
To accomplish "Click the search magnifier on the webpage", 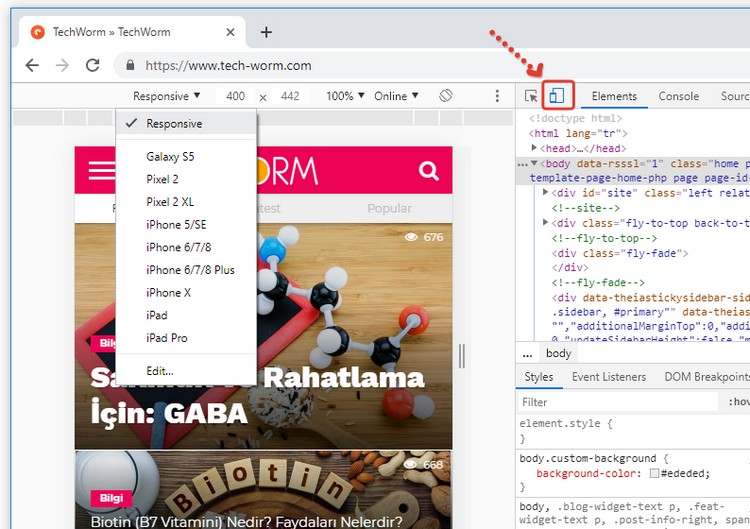I will click(429, 171).
